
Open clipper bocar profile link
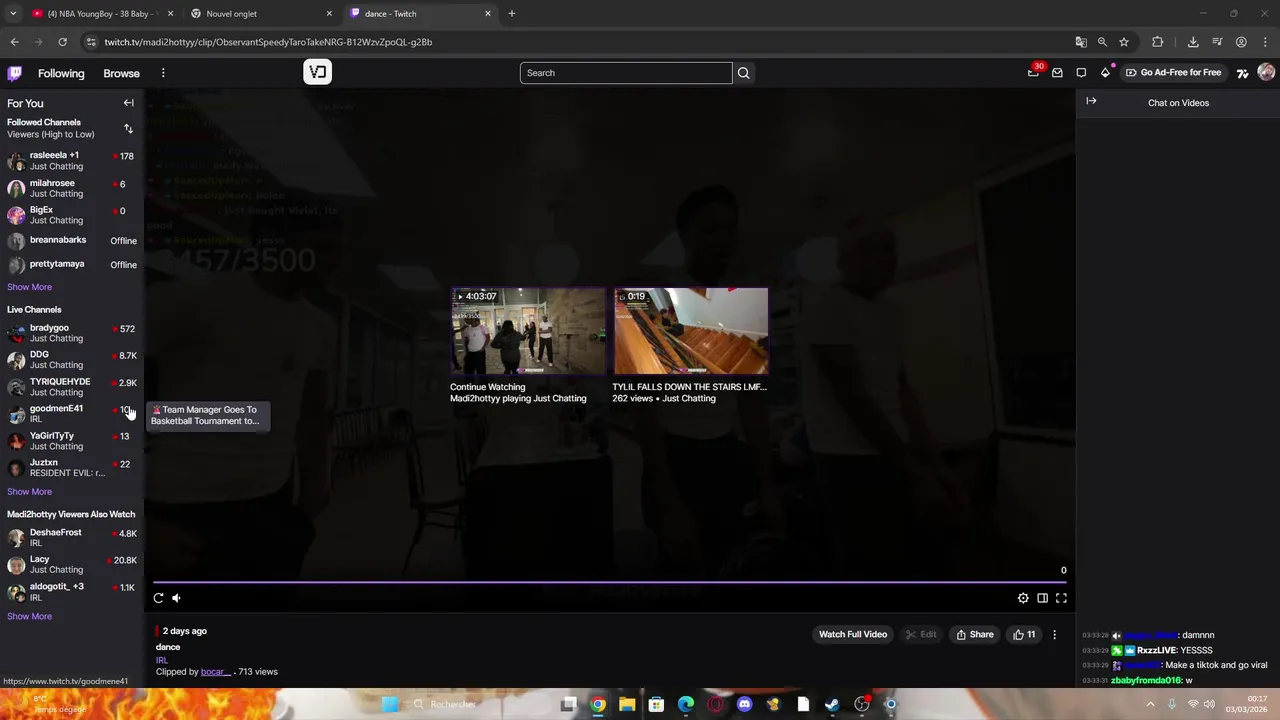point(215,672)
